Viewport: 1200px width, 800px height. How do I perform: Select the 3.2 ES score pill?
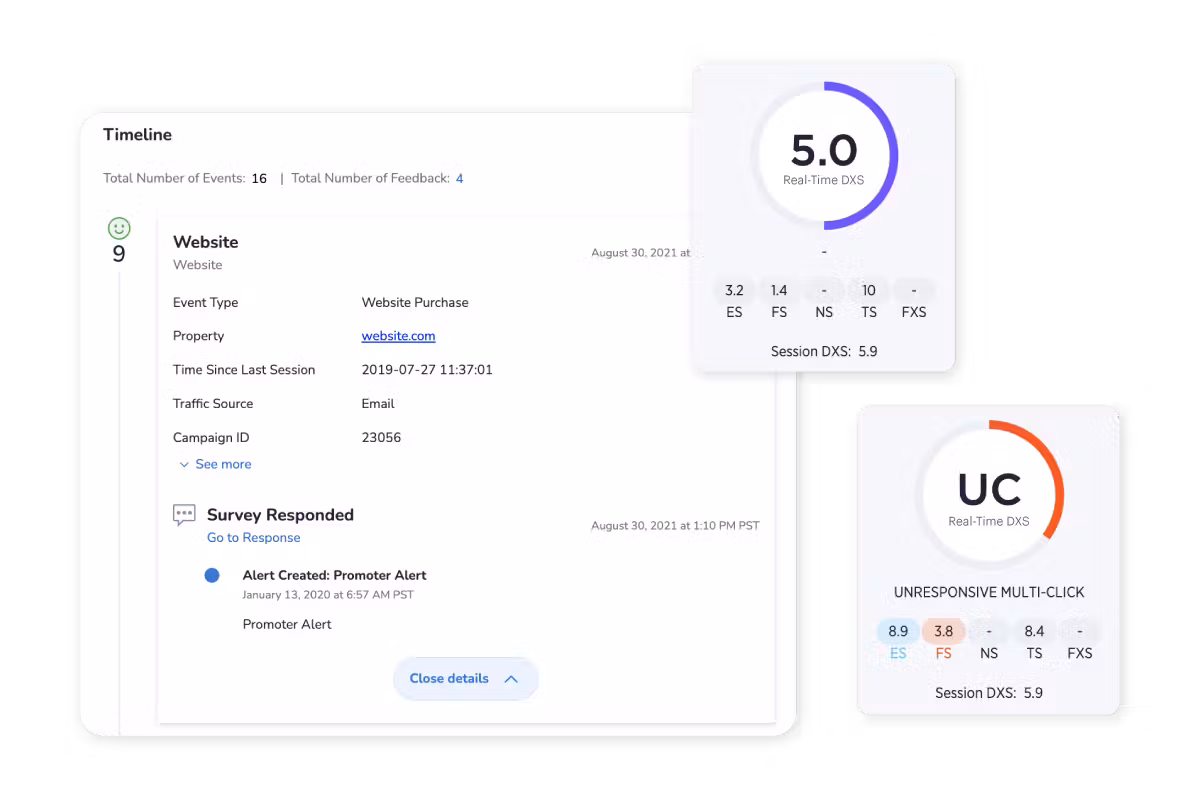tap(734, 291)
